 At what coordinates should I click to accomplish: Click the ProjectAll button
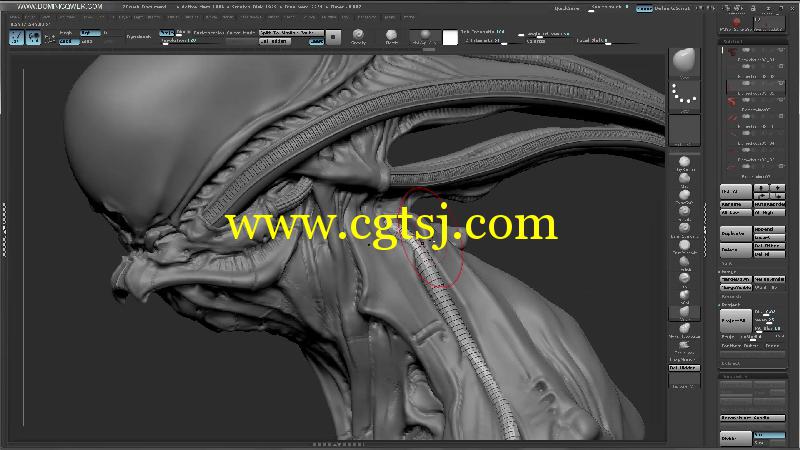[x=736, y=320]
